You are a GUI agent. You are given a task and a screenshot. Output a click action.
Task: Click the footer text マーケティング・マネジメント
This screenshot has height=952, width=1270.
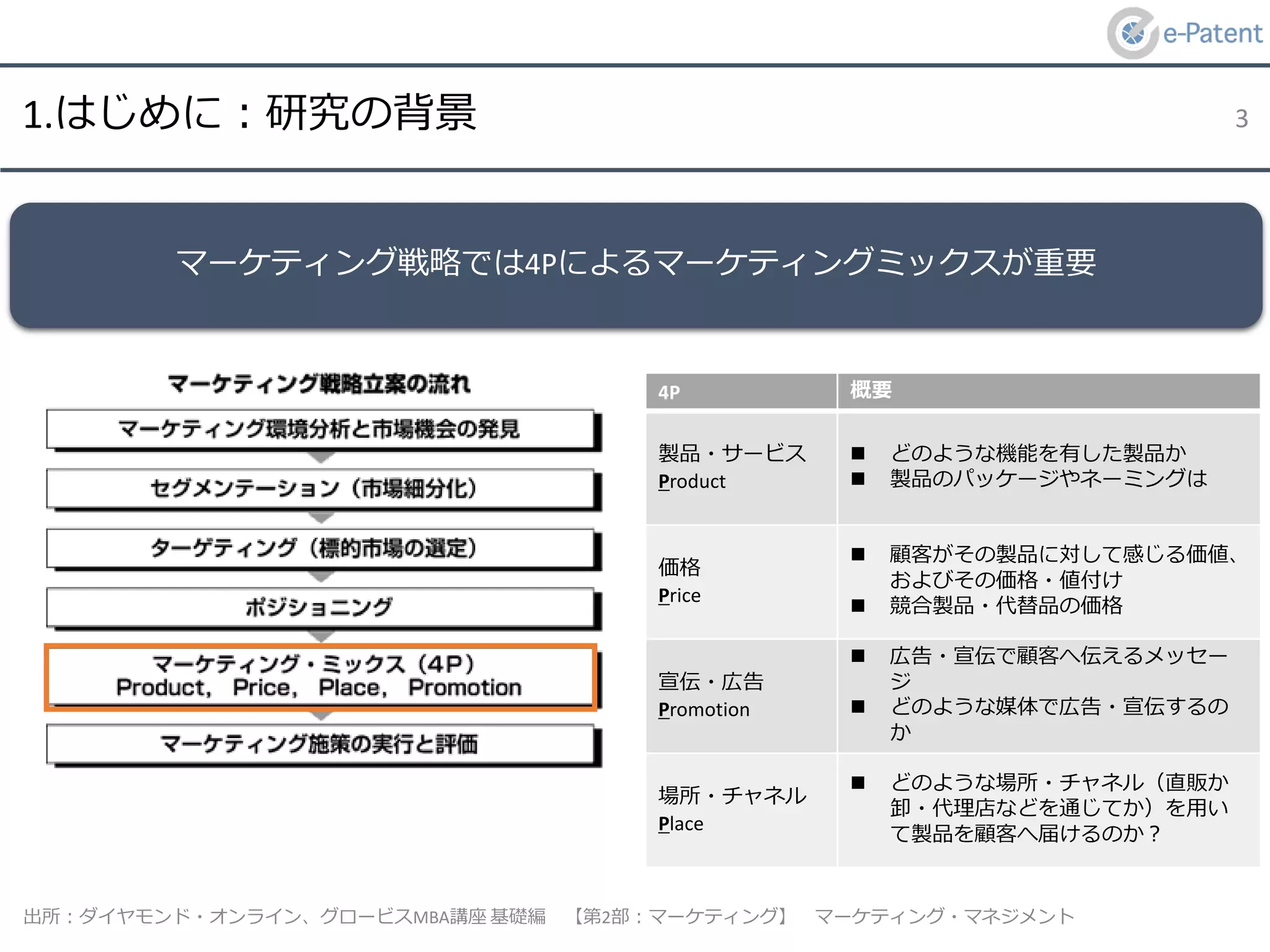pyautogui.click(x=944, y=916)
